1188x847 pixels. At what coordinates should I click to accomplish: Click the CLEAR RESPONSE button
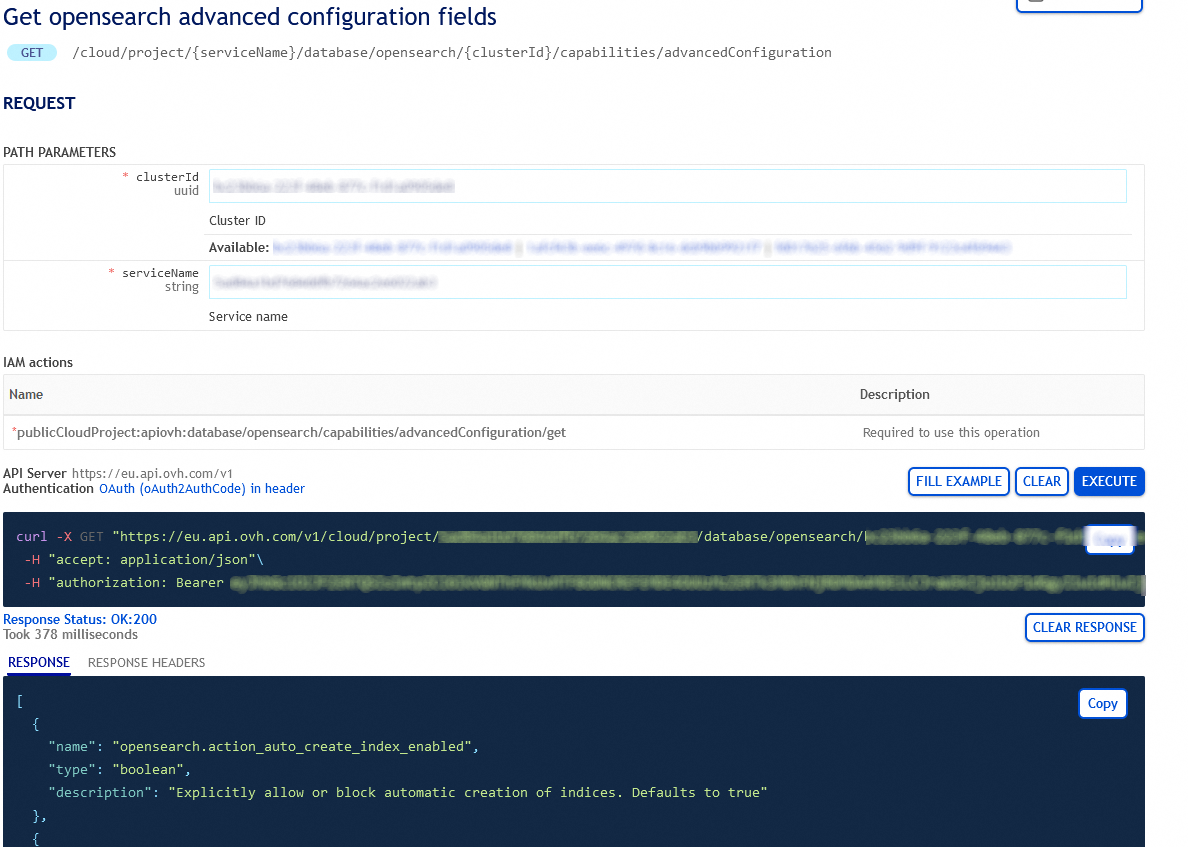click(1084, 627)
